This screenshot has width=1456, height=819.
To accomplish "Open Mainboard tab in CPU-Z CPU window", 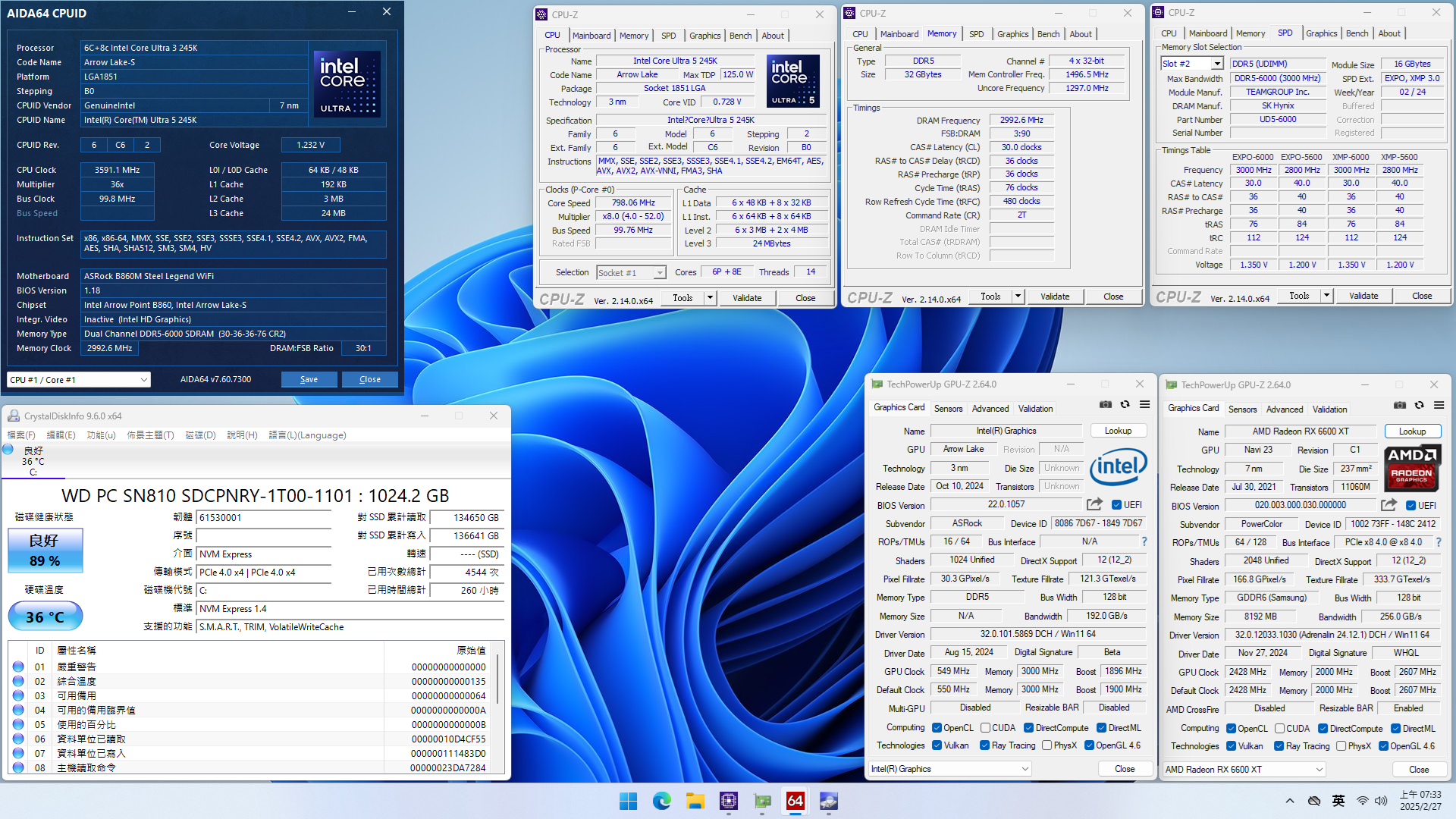I will (591, 36).
